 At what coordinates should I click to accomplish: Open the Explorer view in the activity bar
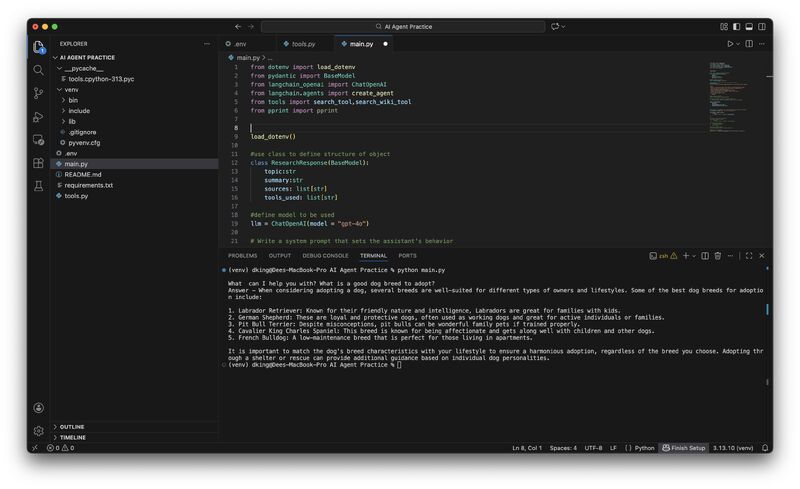[38, 47]
